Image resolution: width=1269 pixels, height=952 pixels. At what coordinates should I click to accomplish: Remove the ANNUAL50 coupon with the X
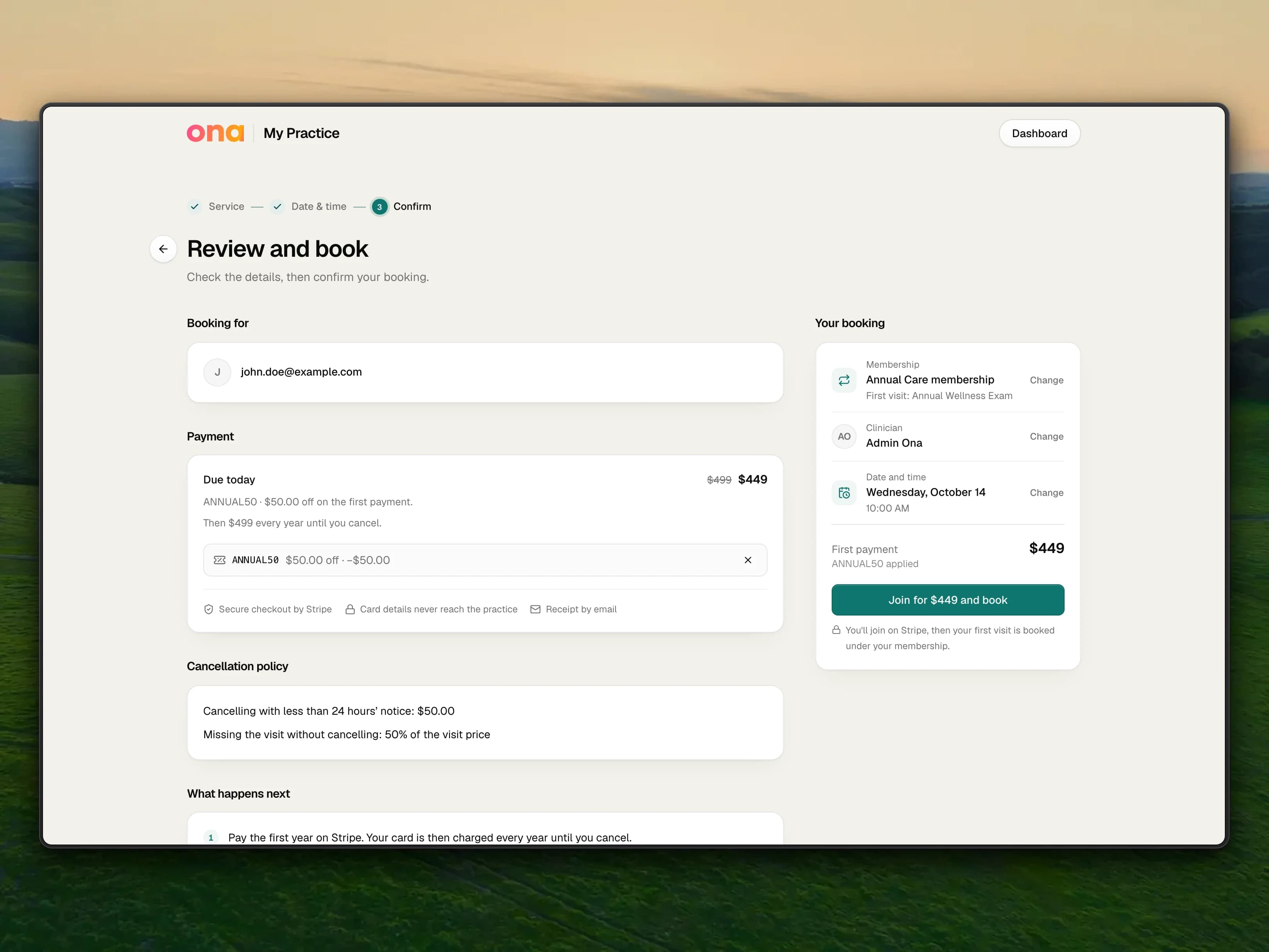click(748, 560)
